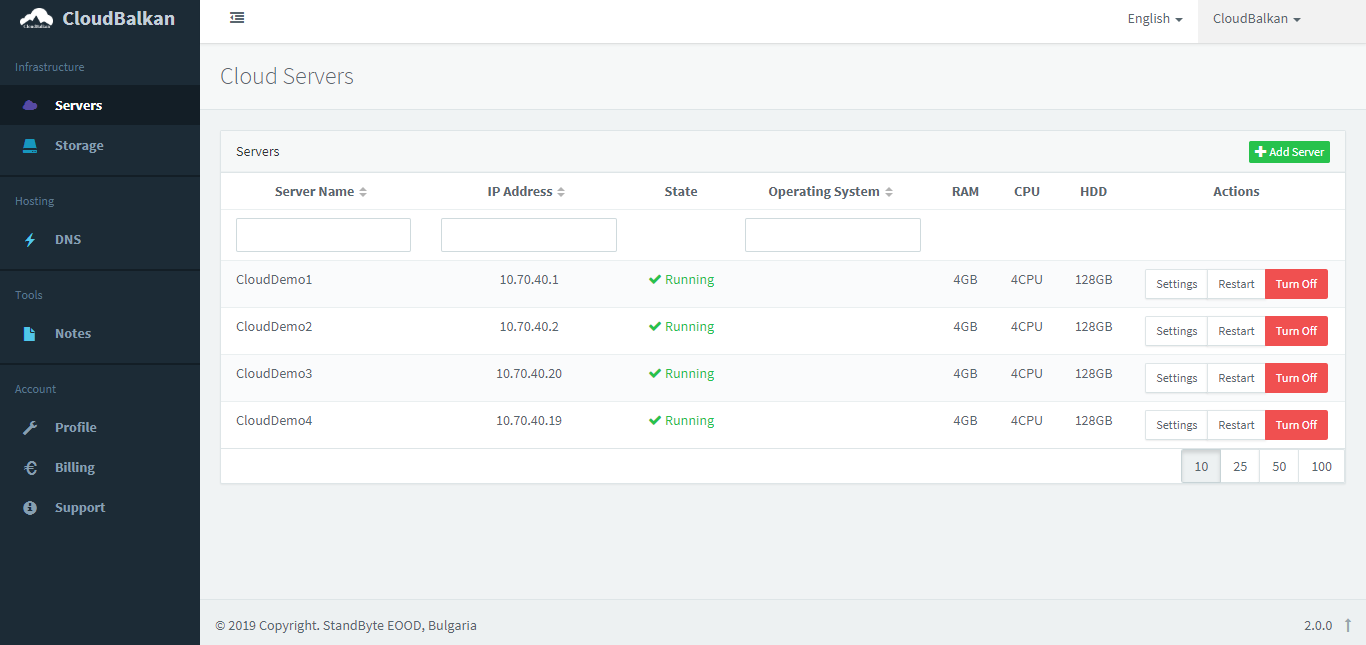Viewport: 1366px width, 645px height.
Task: Click the Storage drive icon in sidebar
Action: pyautogui.click(x=30, y=146)
